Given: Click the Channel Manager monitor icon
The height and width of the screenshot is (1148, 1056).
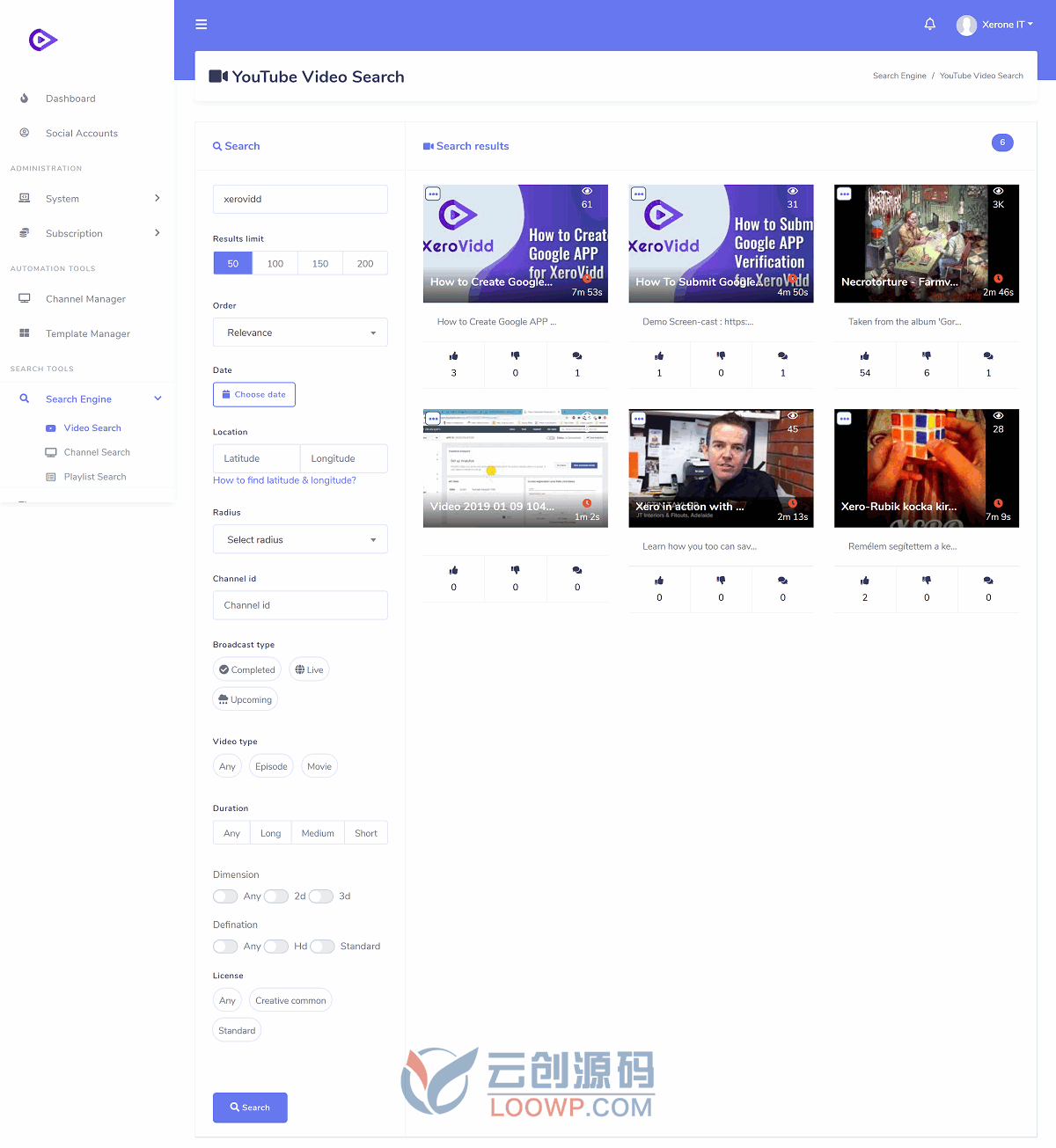Looking at the screenshot, I should pos(25,298).
